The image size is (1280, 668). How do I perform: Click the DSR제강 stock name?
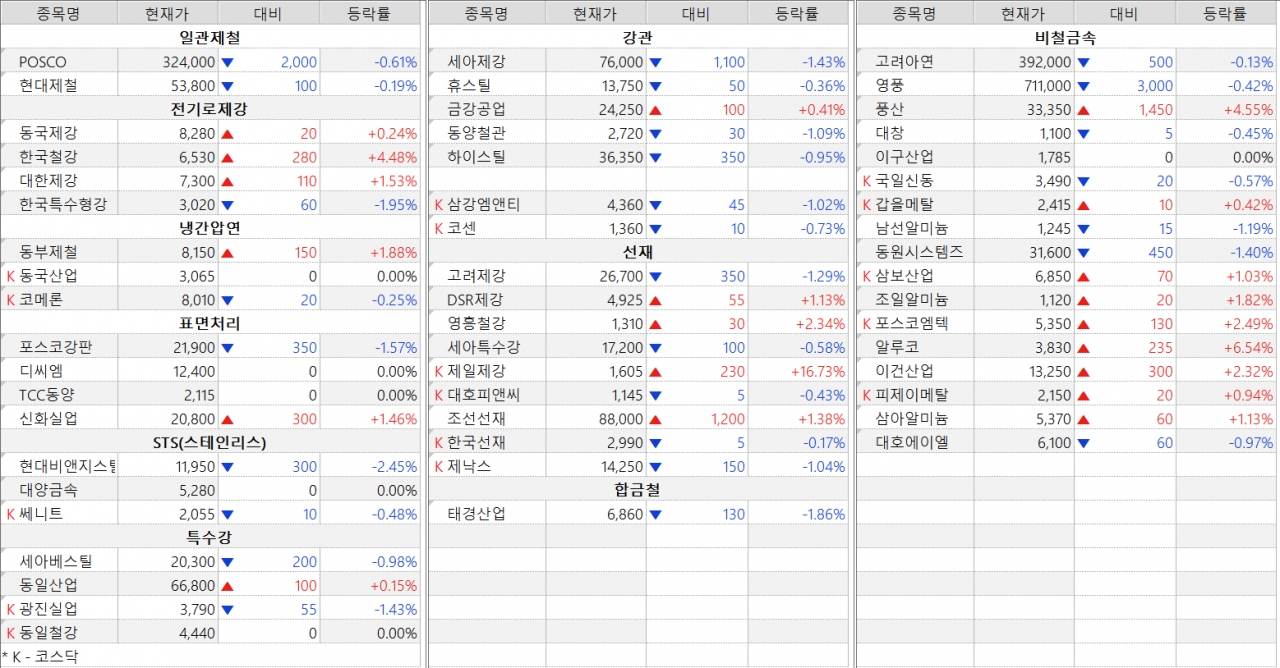[x=475, y=300]
